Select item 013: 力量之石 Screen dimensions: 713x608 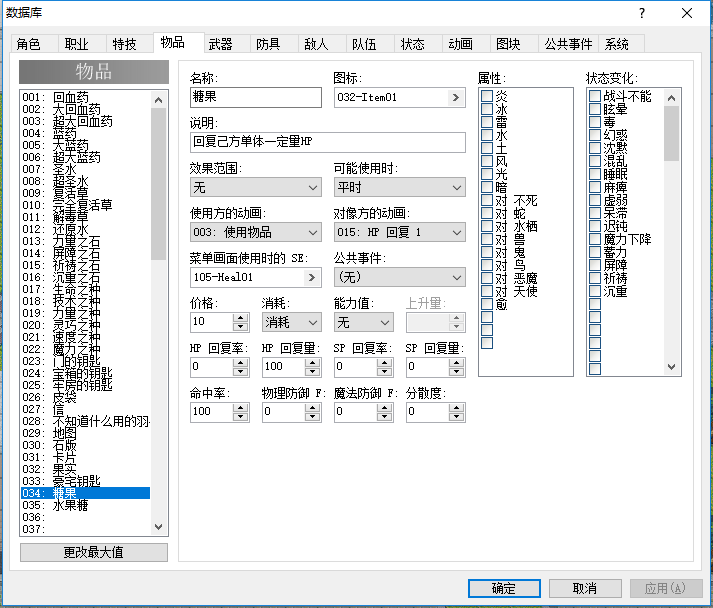click(85, 241)
